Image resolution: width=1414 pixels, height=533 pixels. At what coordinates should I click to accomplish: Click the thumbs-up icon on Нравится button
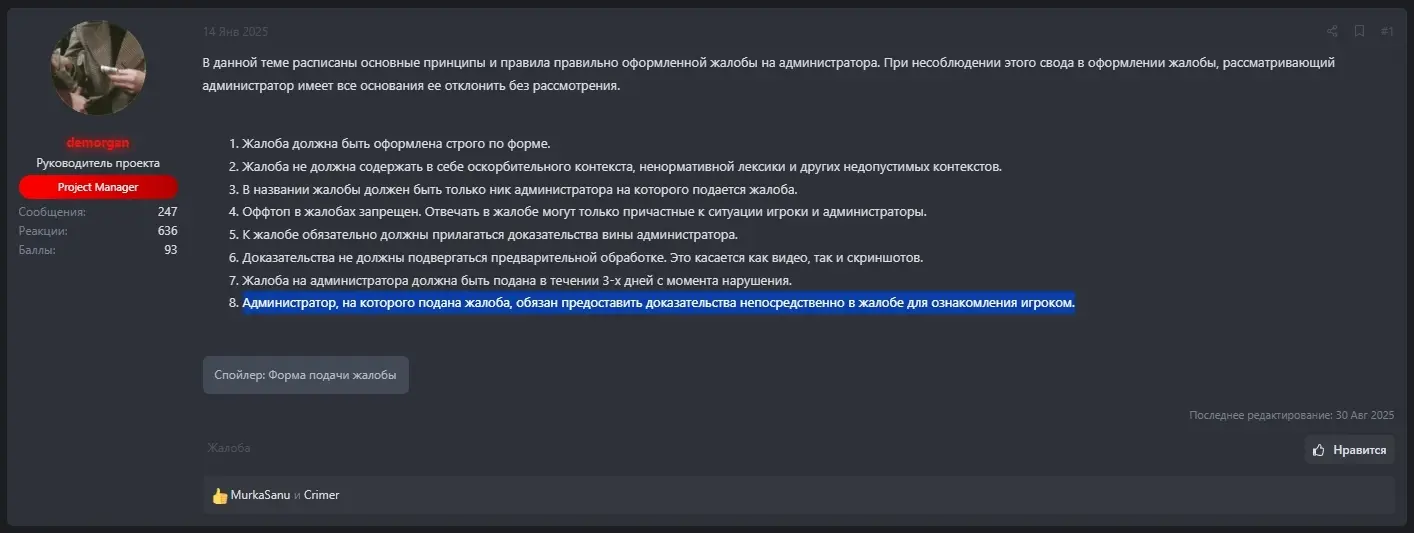coord(1319,450)
